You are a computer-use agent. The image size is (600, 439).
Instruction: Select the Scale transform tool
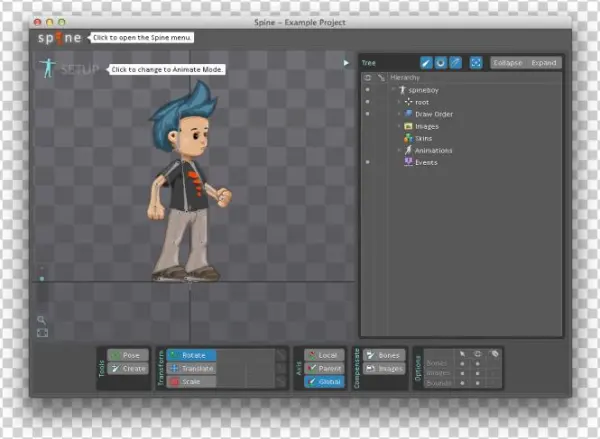tap(191, 381)
